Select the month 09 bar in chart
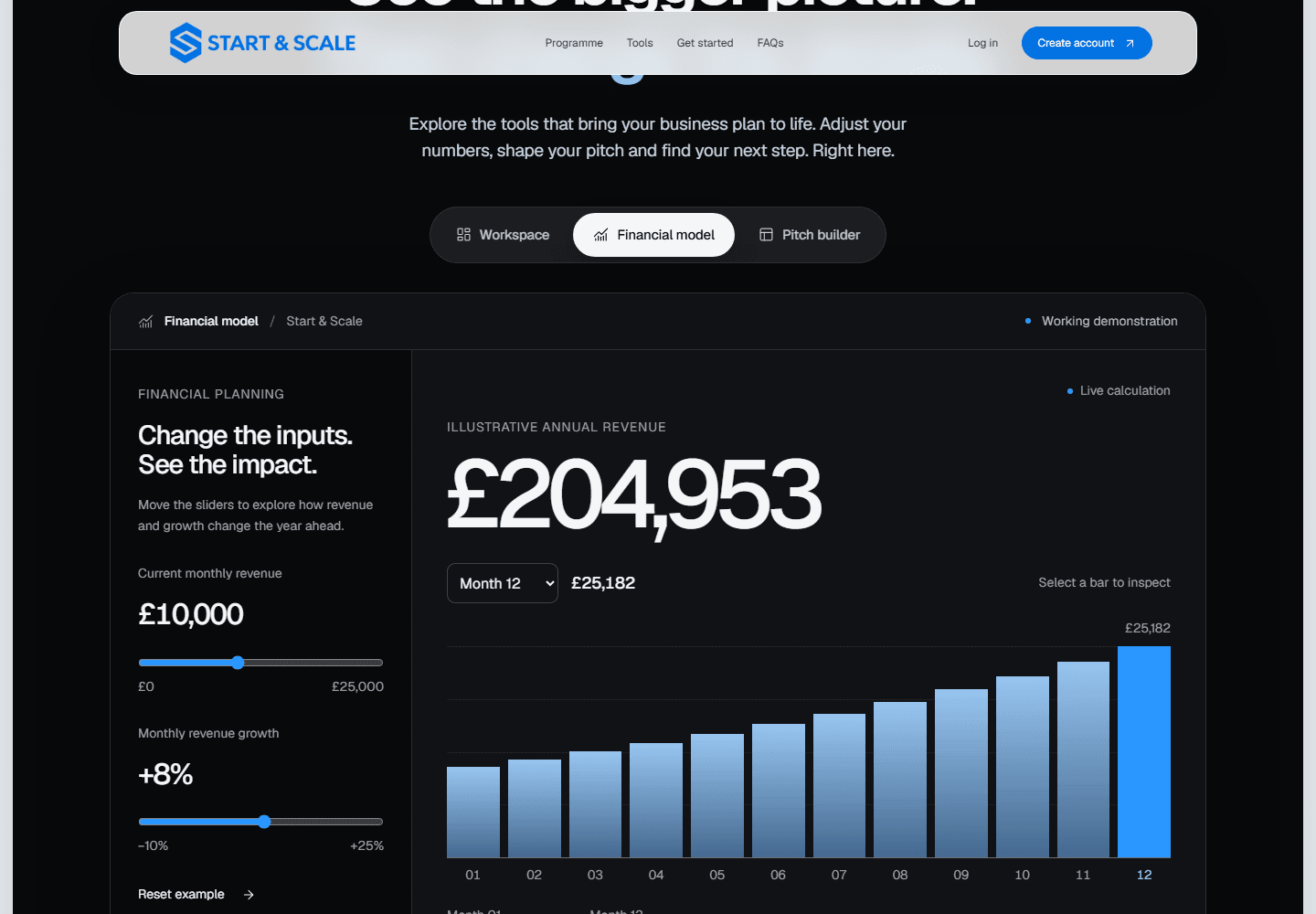 [961, 773]
